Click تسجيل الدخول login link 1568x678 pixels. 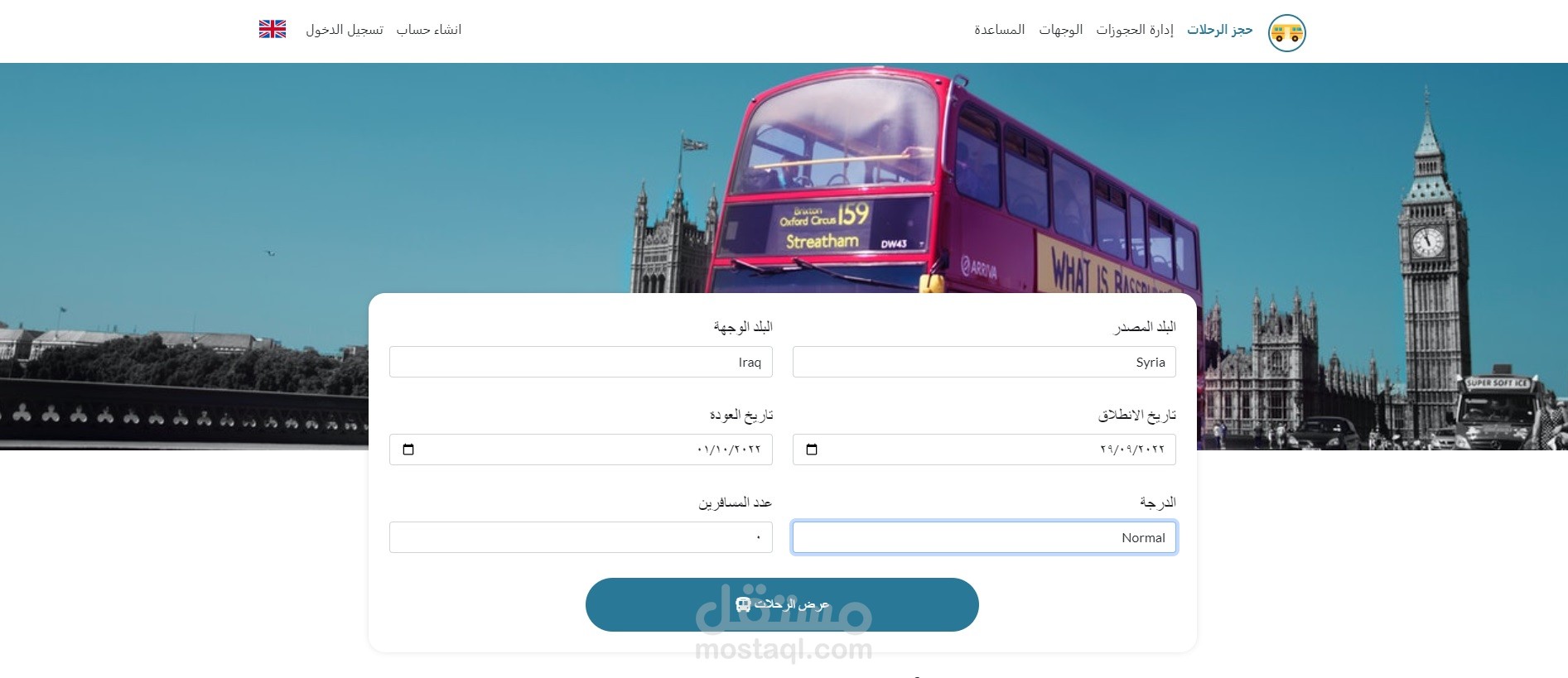click(x=345, y=30)
